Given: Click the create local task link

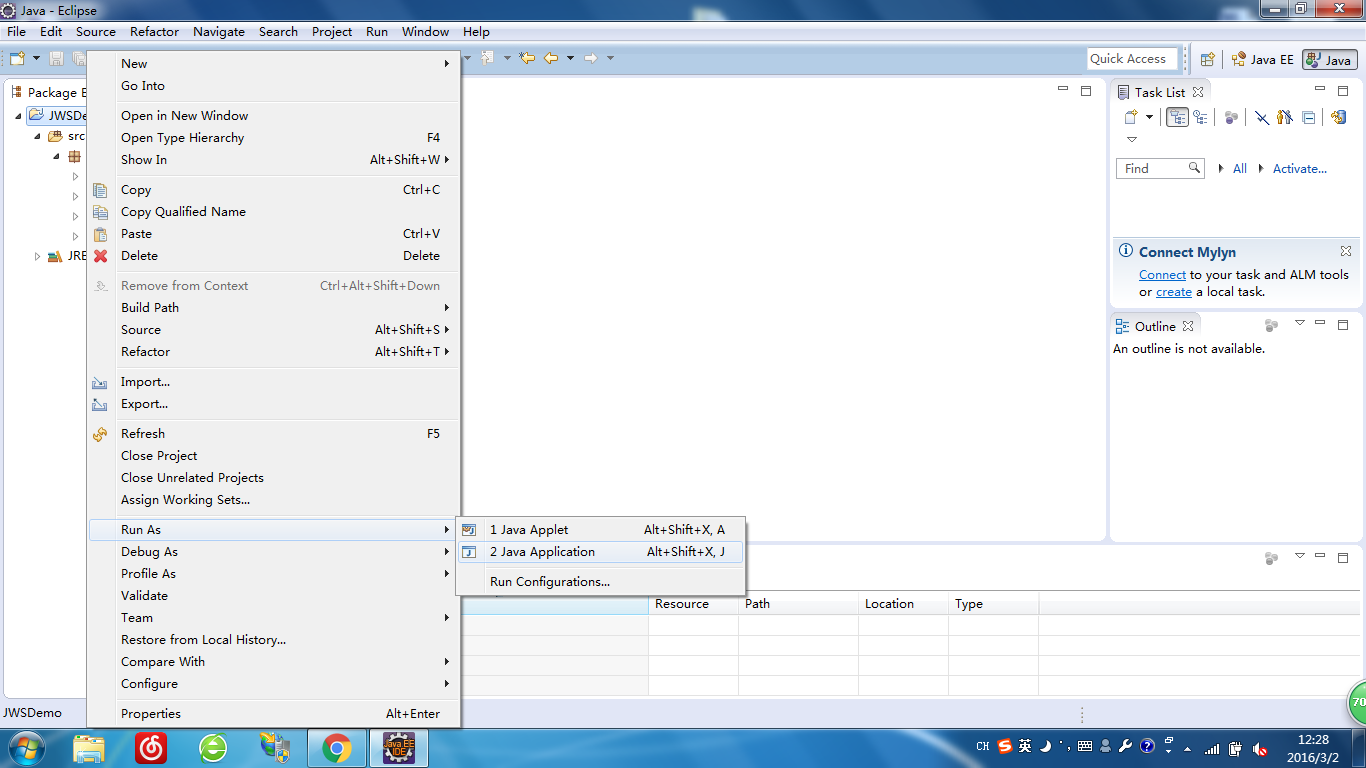Looking at the screenshot, I should (x=1174, y=292).
